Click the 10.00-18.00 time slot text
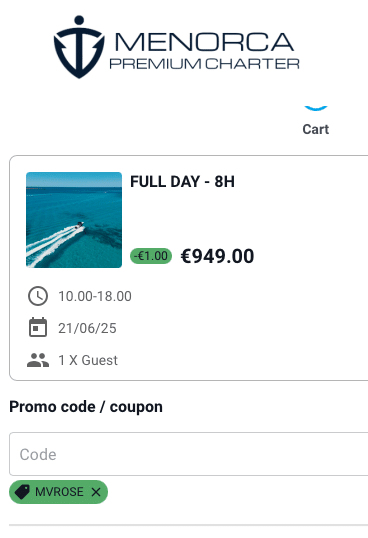The height and width of the screenshot is (538, 368). click(x=95, y=296)
